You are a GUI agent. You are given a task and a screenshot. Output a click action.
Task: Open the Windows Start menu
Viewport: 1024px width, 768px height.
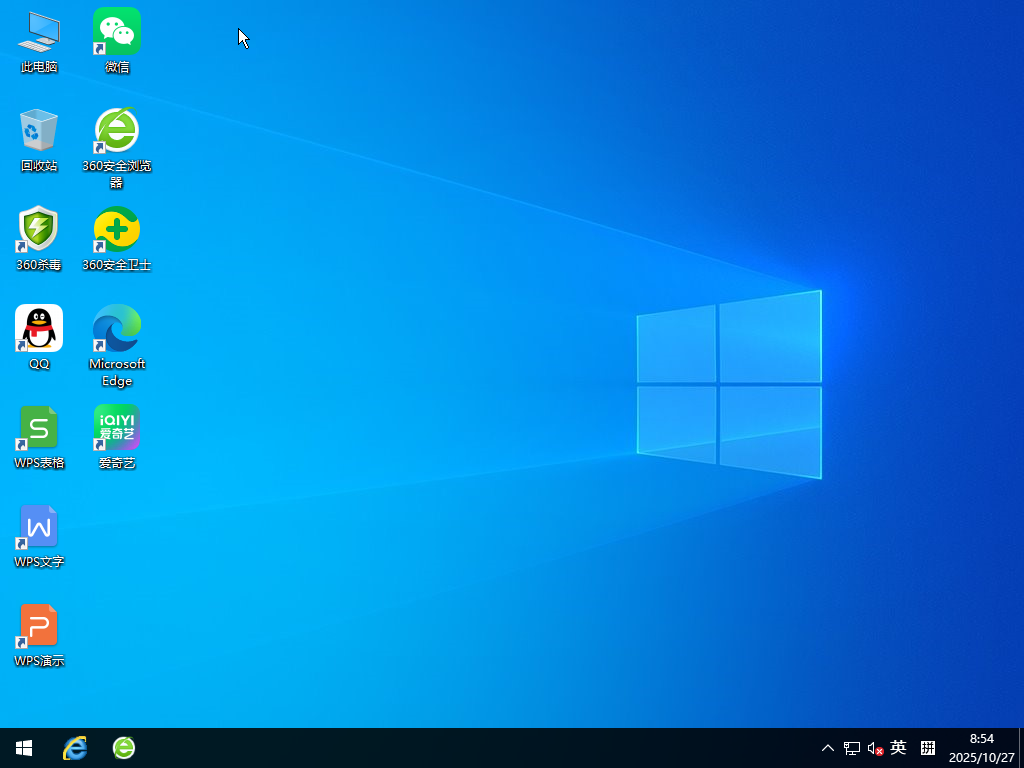coord(24,748)
